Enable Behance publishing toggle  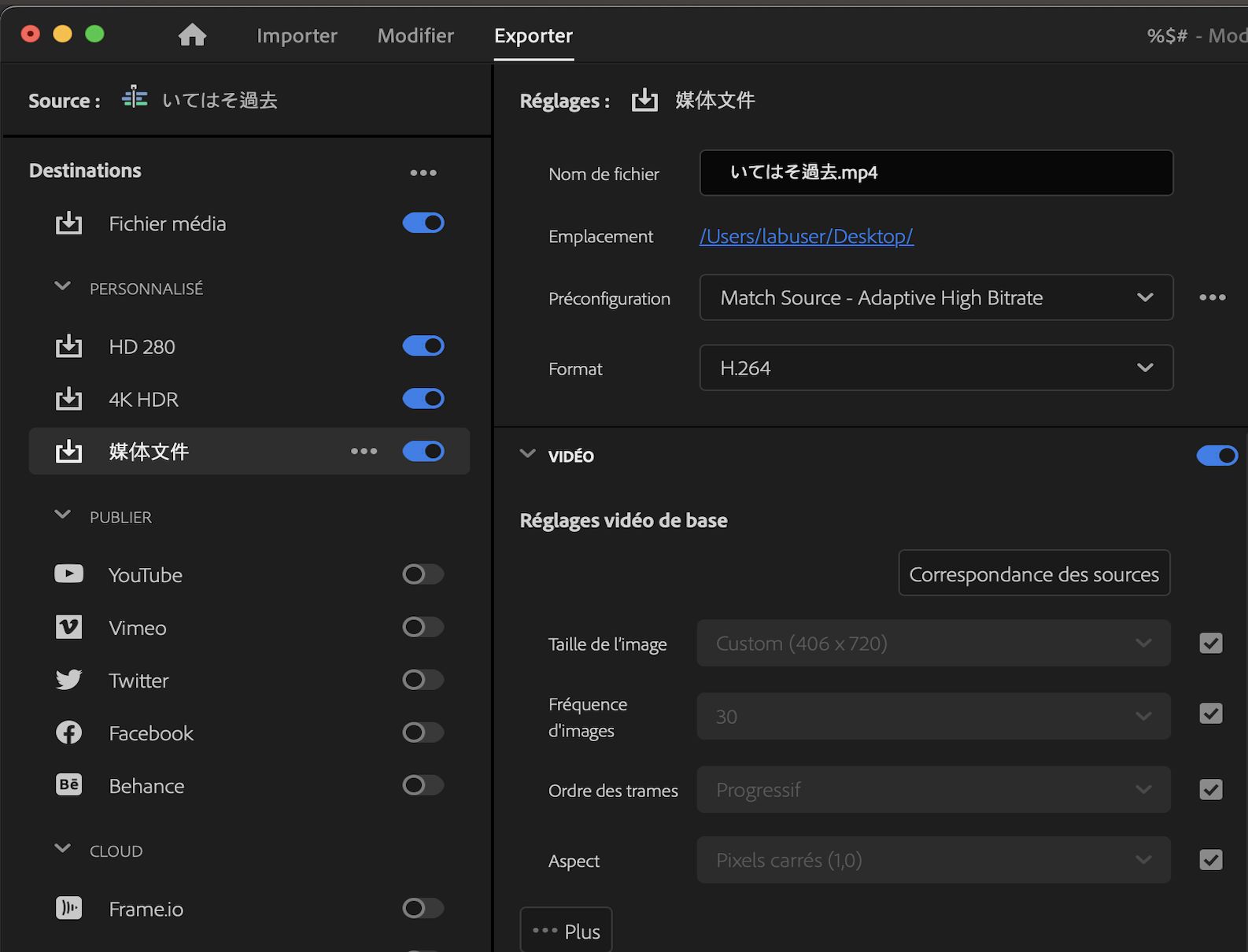(423, 785)
